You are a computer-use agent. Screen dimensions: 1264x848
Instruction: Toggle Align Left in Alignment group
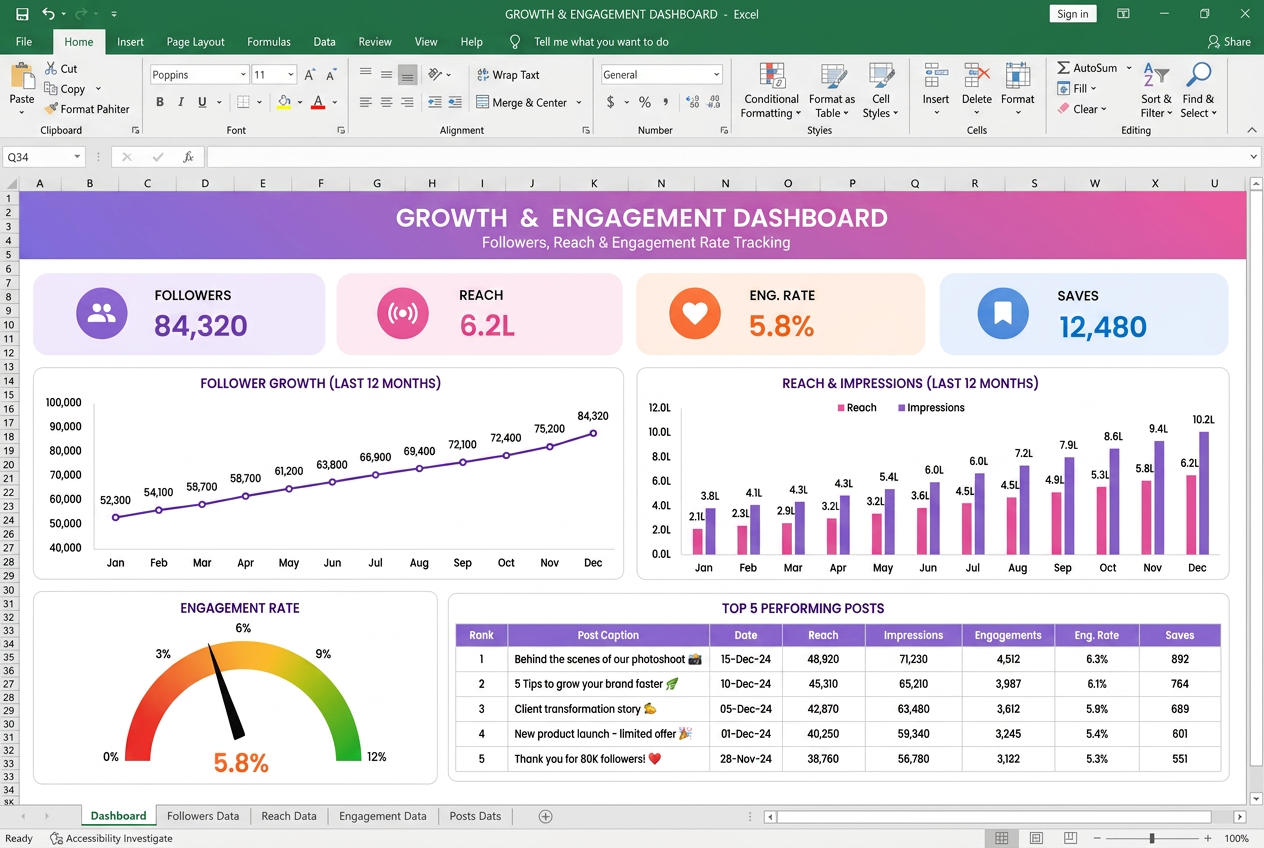tap(365, 102)
